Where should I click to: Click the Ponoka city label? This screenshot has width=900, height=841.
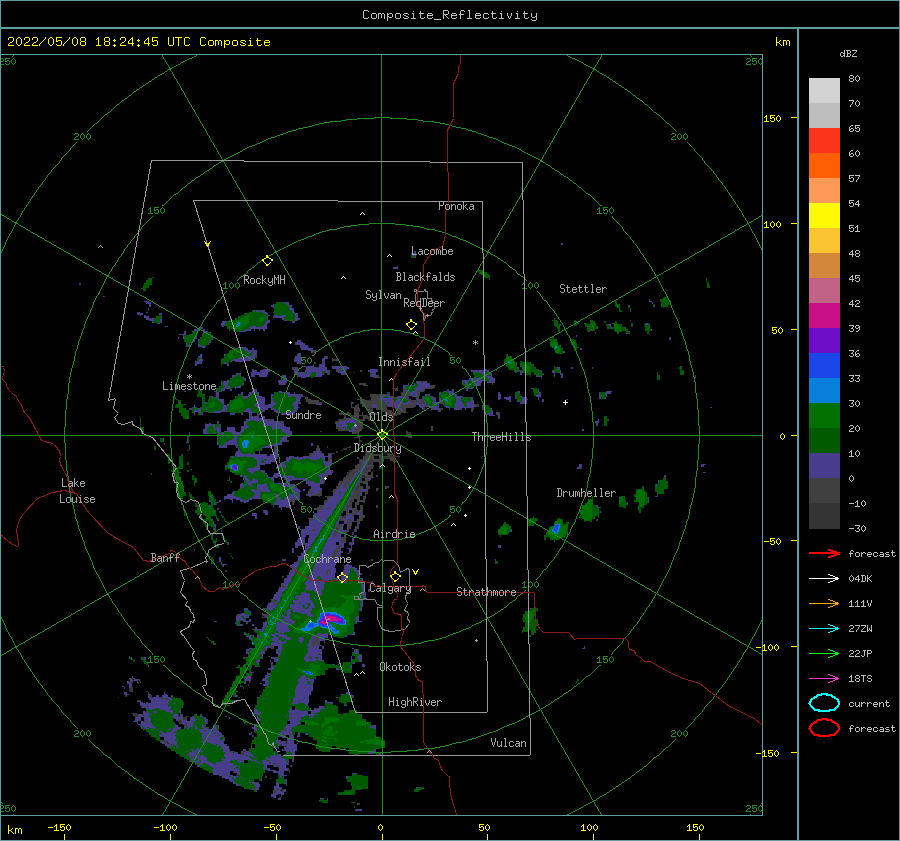[456, 206]
